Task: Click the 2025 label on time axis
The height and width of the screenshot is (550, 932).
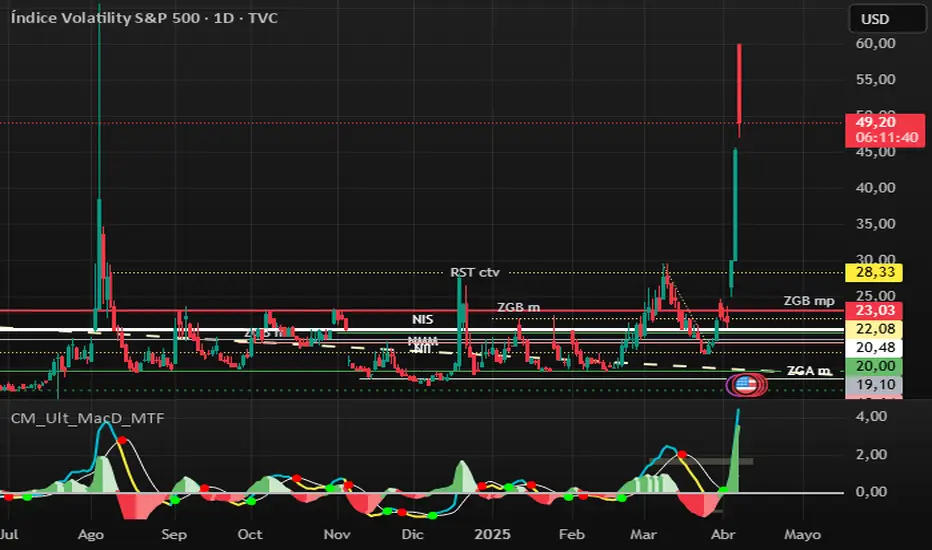Action: tap(492, 535)
